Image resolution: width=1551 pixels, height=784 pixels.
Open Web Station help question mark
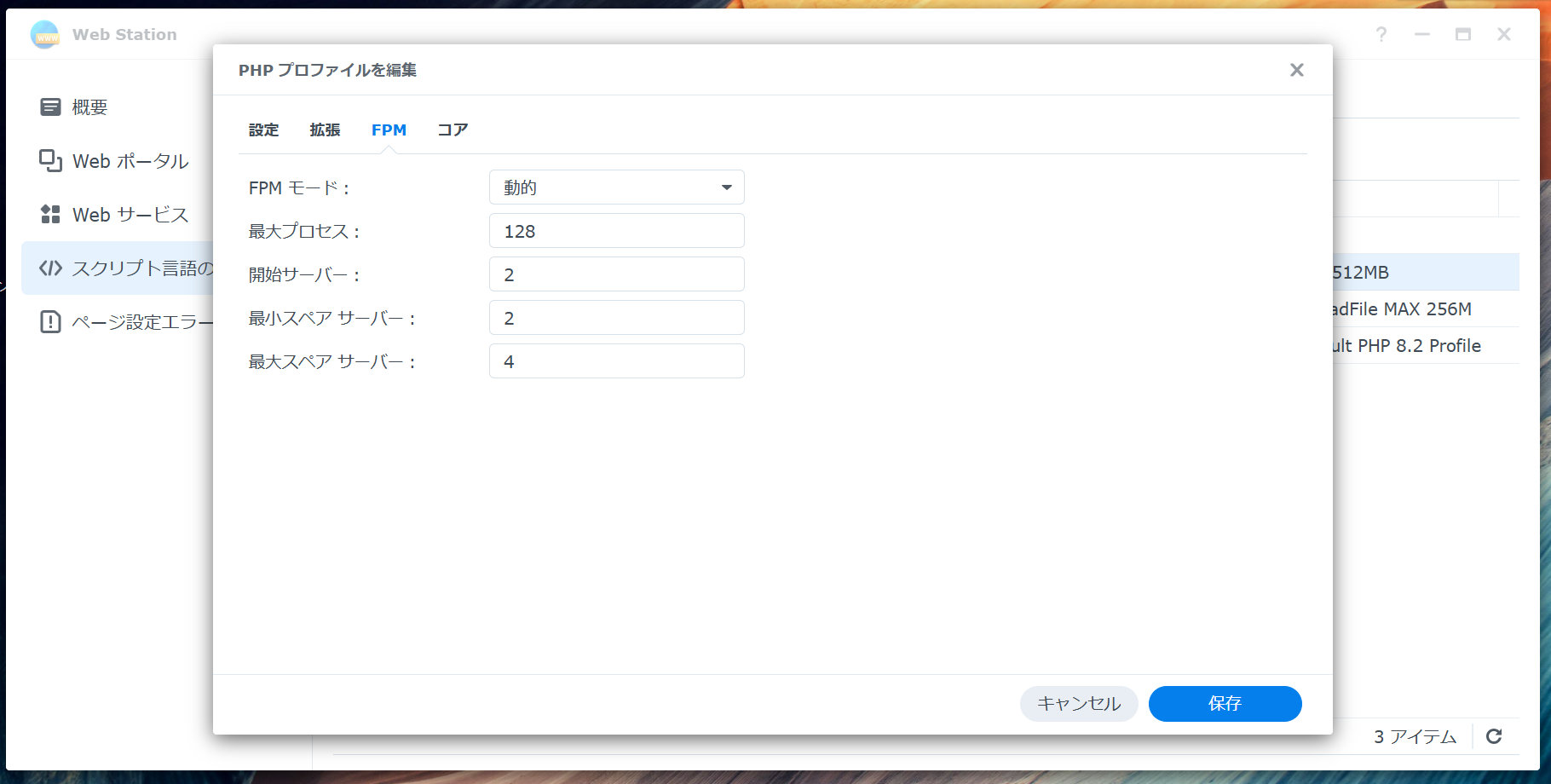click(x=1381, y=35)
